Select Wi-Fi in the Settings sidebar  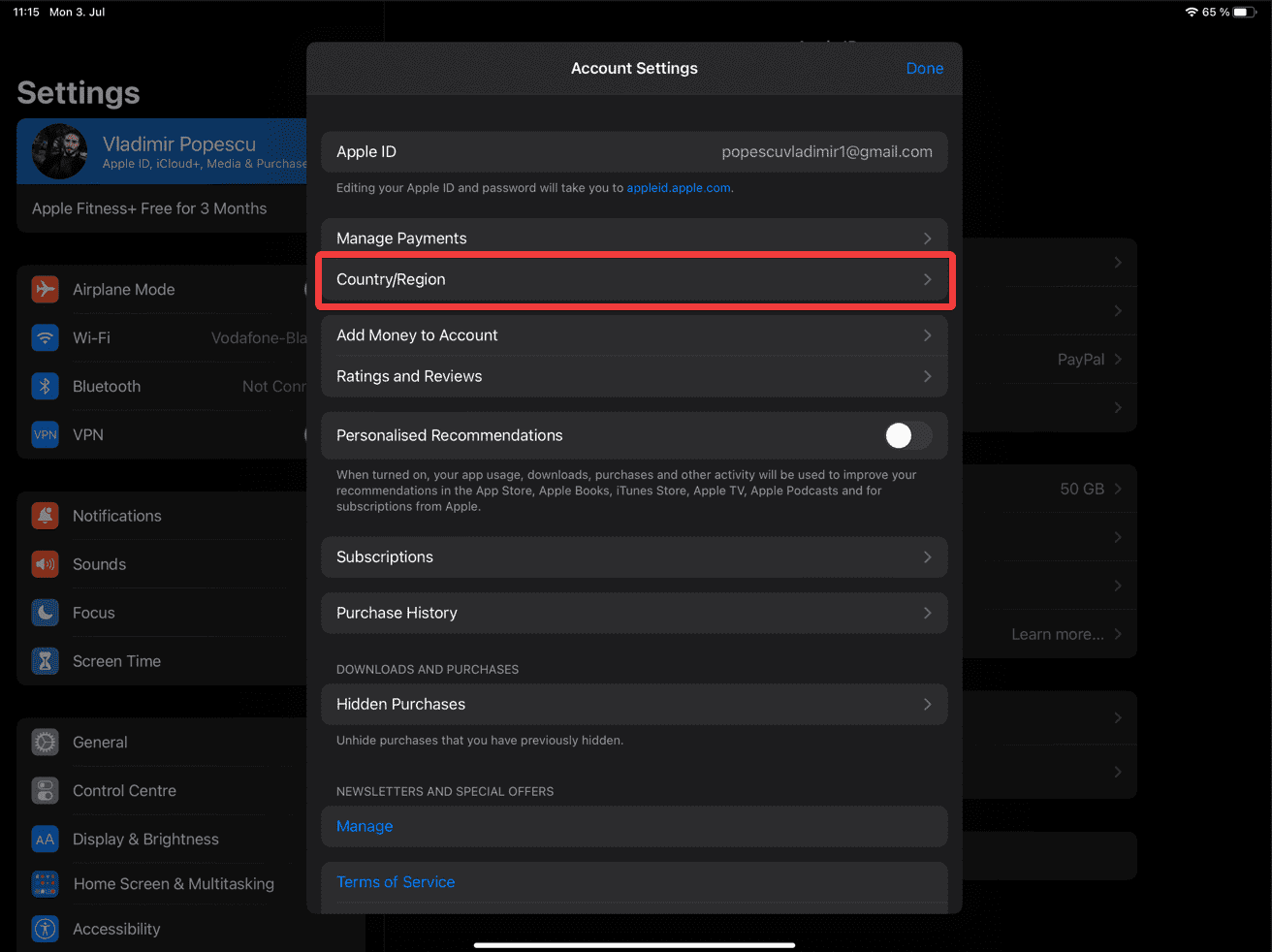coord(162,337)
